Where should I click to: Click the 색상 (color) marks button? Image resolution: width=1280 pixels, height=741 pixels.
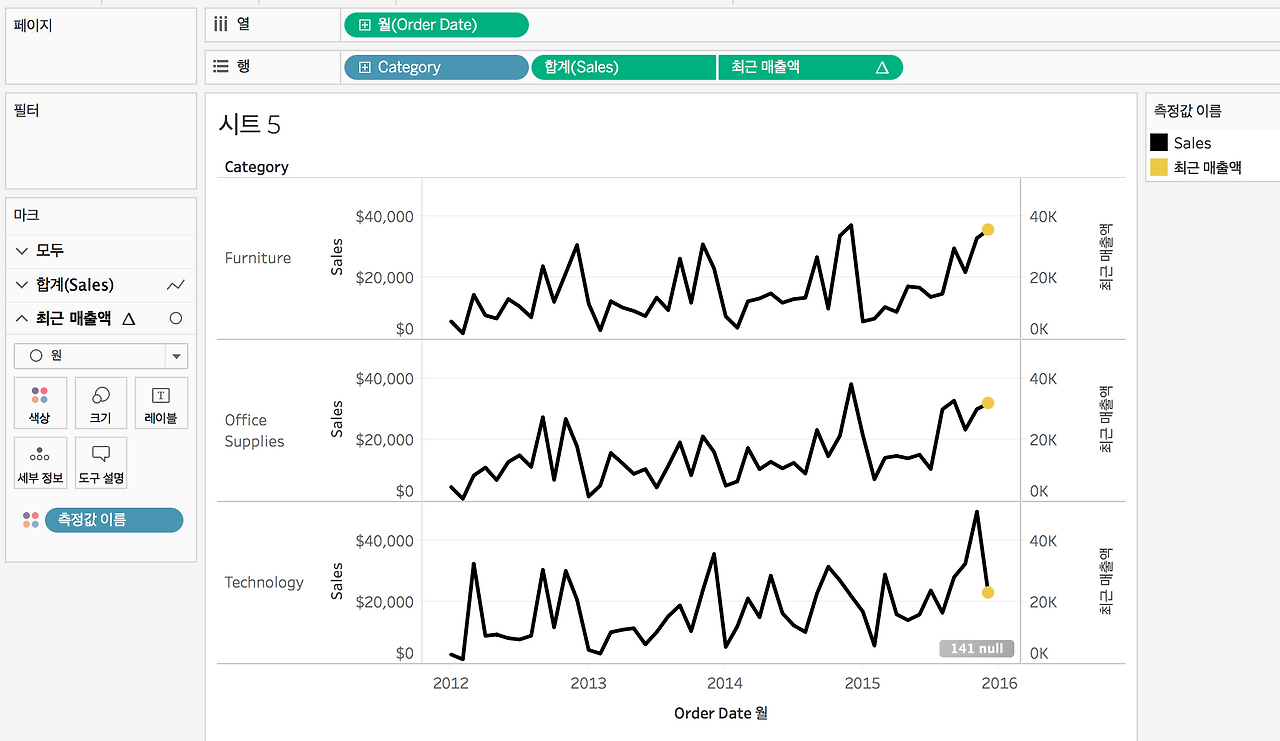point(40,403)
